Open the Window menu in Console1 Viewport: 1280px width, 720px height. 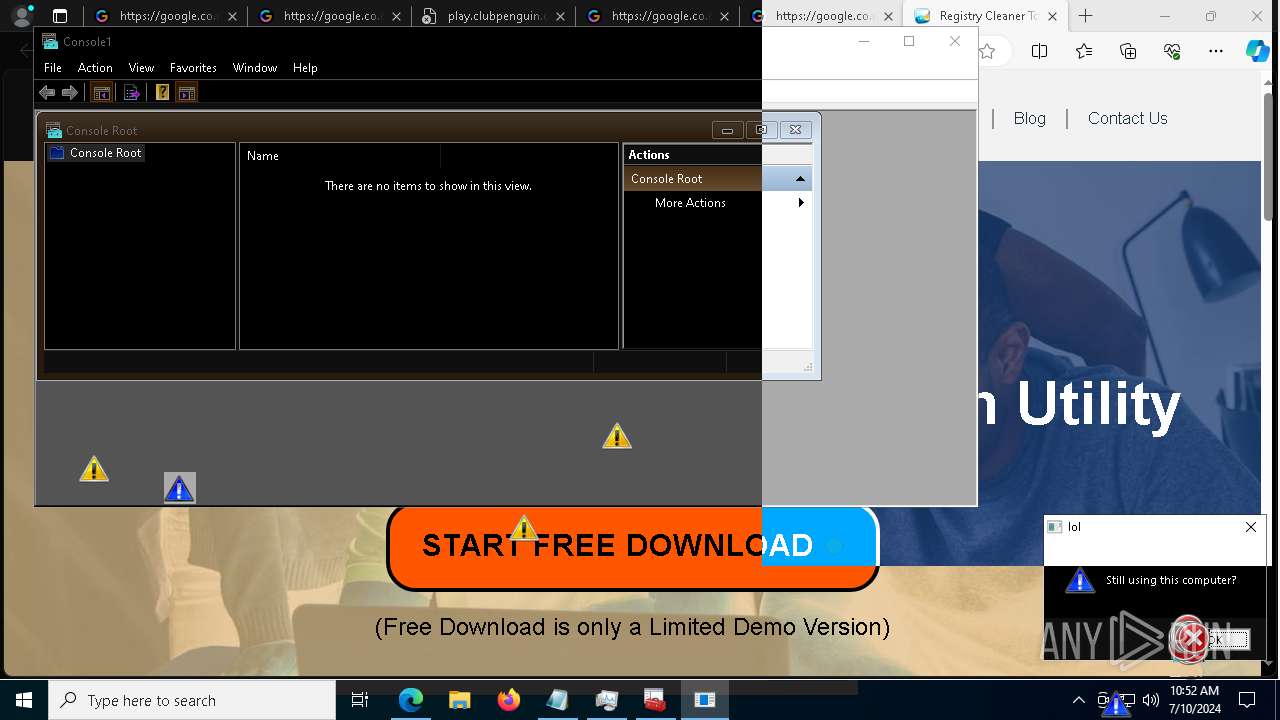(x=254, y=68)
